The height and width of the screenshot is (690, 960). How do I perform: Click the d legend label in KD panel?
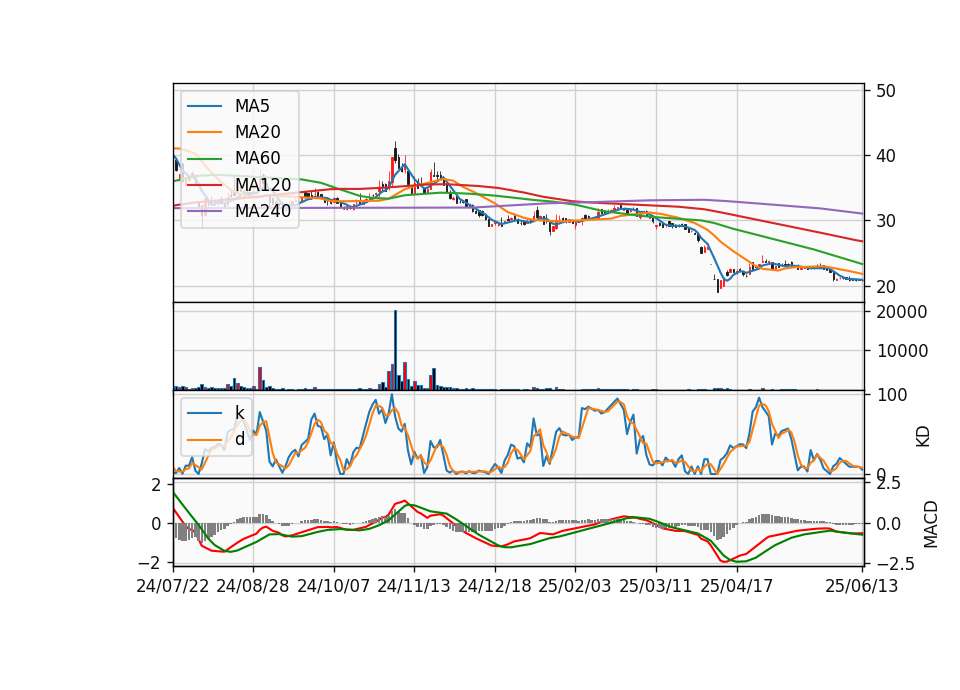coord(240,439)
